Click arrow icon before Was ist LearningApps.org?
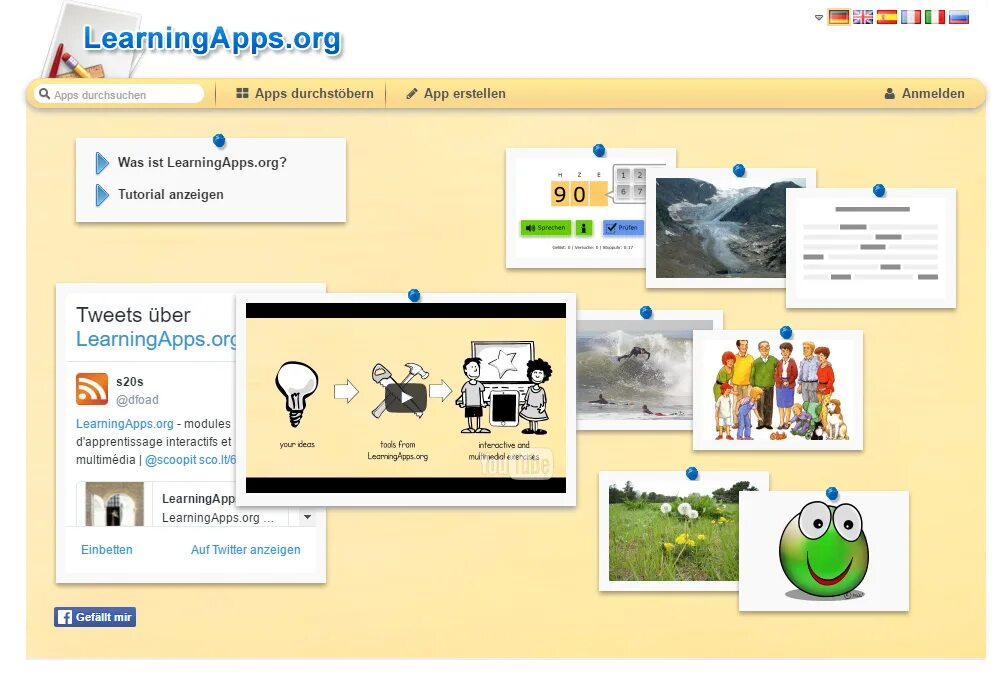1001x676 pixels. pos(102,163)
